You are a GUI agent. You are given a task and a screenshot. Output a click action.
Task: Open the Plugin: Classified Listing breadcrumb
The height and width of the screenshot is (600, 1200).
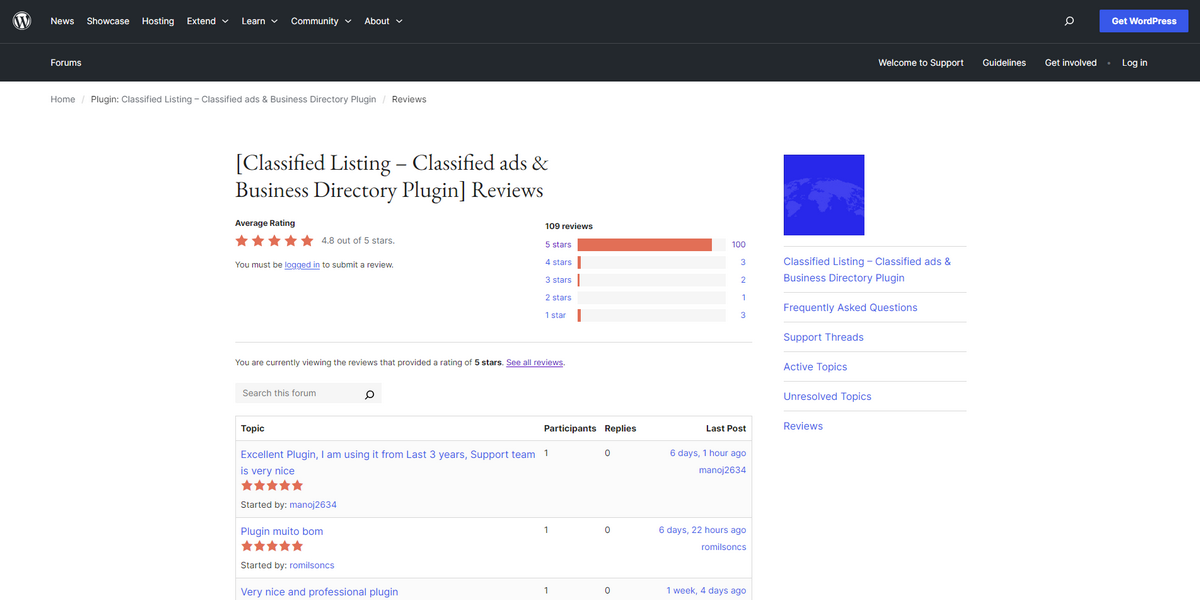[x=233, y=99]
